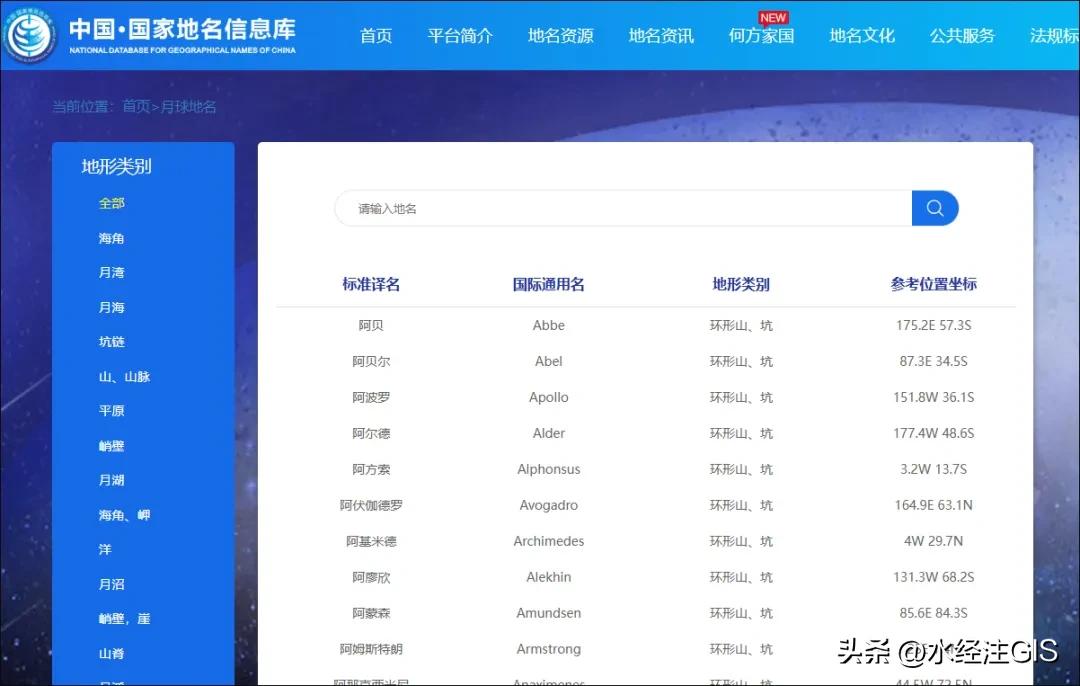Filter by 月沼 terrain category
The height and width of the screenshot is (686, 1080).
(112, 584)
